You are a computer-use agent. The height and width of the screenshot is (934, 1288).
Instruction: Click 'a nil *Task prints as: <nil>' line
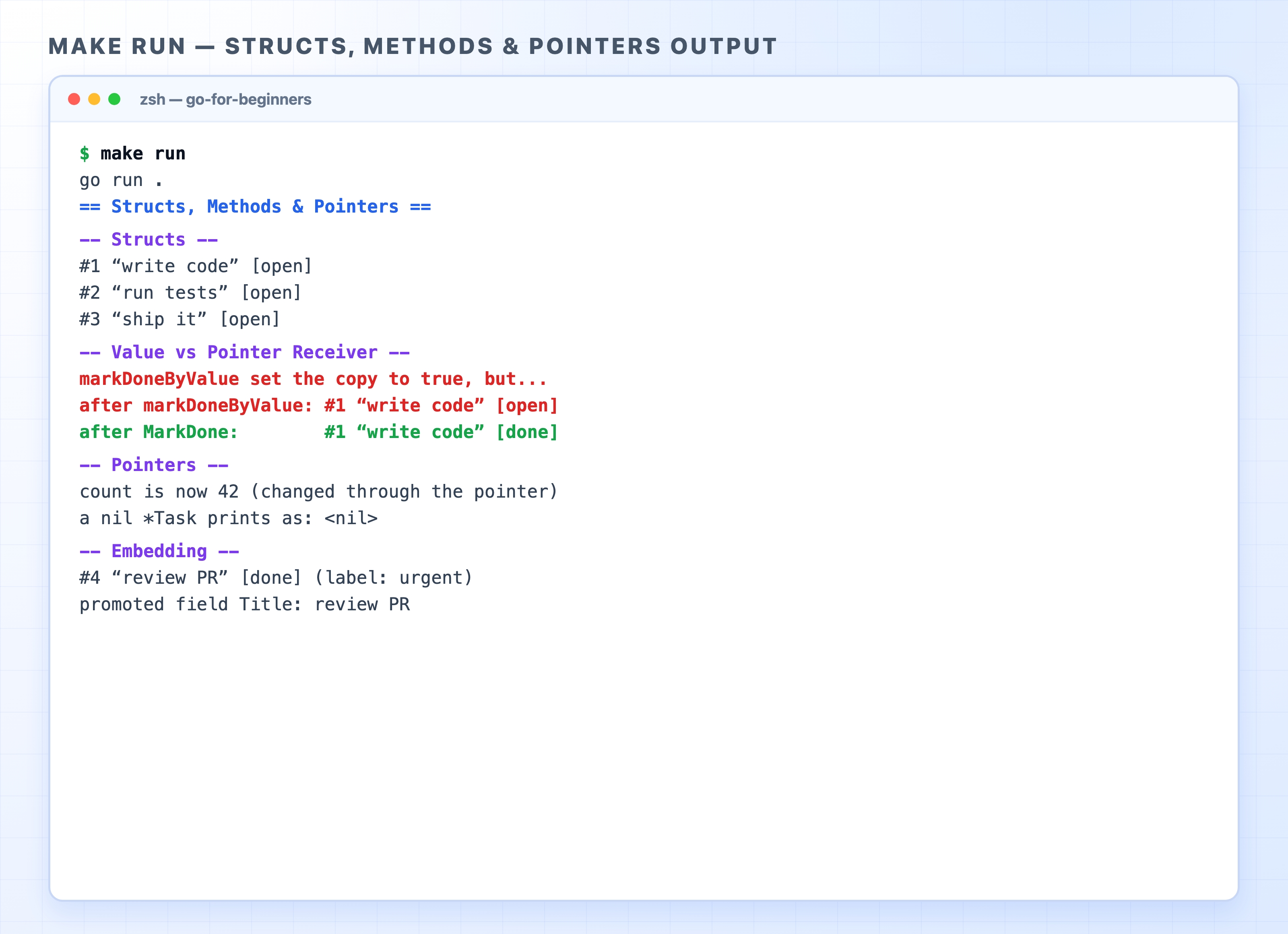click(x=228, y=519)
